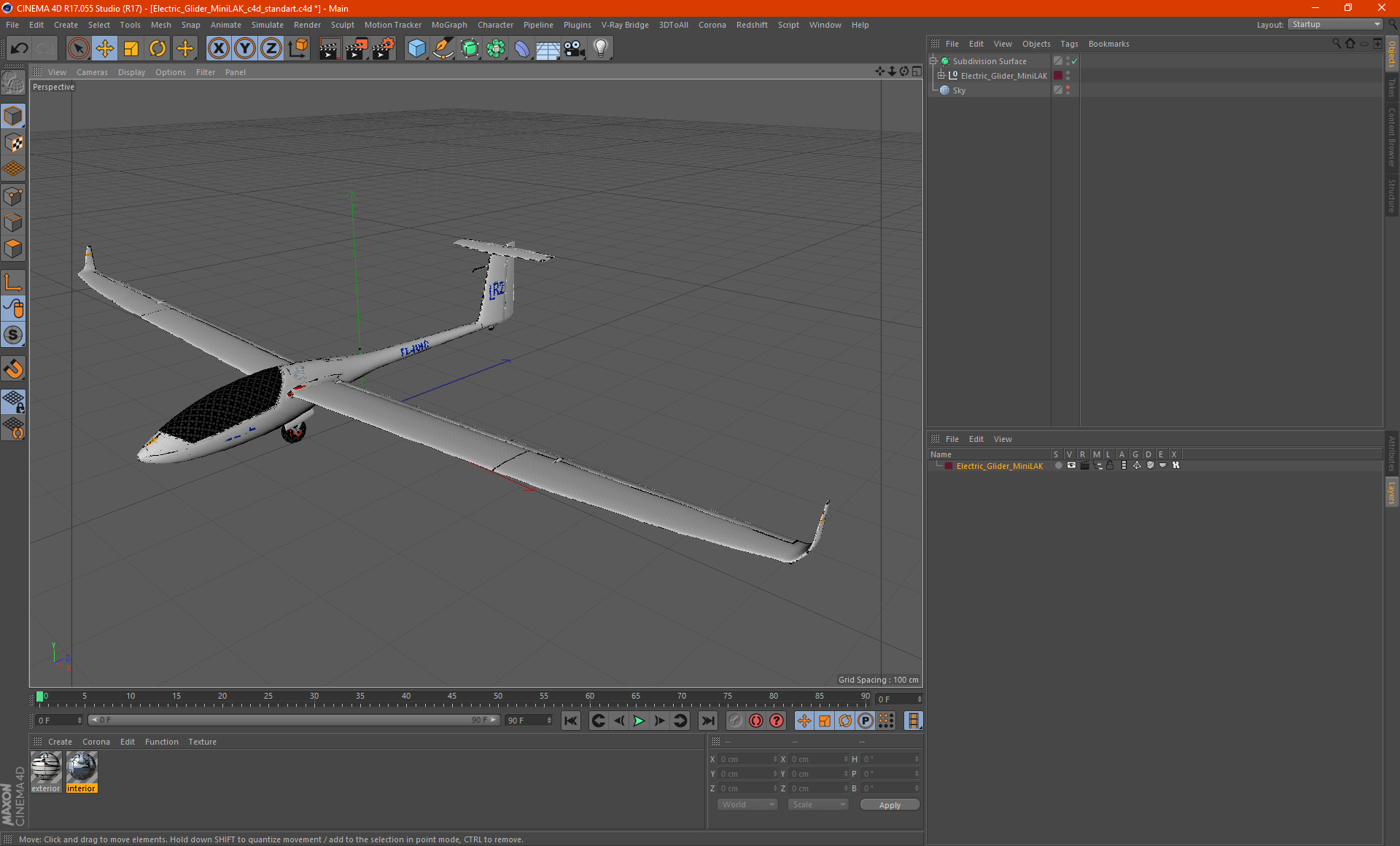The width and height of the screenshot is (1400, 846).
Task: Play the animation forward
Action: [639, 721]
